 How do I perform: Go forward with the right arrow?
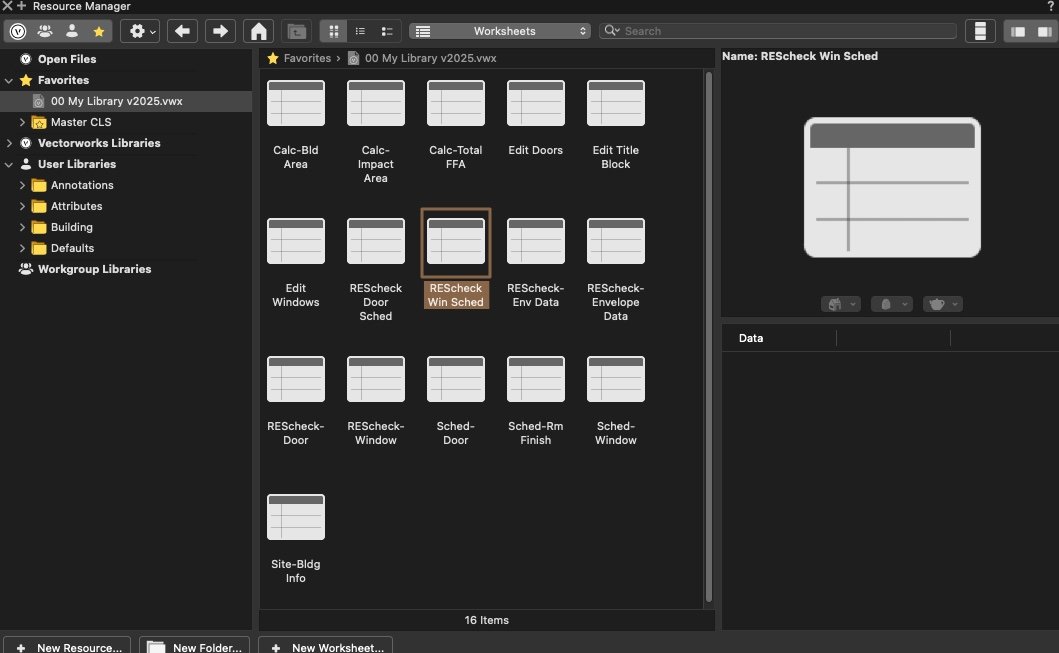219,31
